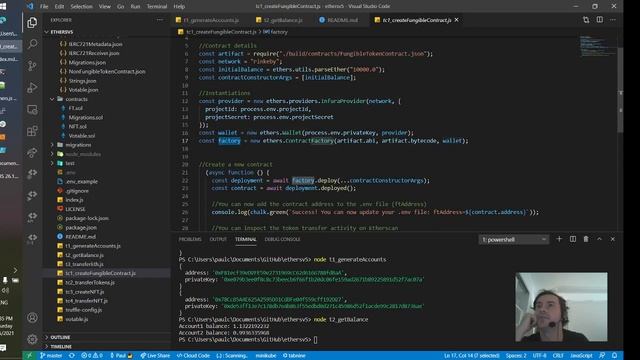Image resolution: width=640 pixels, height=360 pixels.
Task: Open truffle-config.js file
Action: point(84,310)
